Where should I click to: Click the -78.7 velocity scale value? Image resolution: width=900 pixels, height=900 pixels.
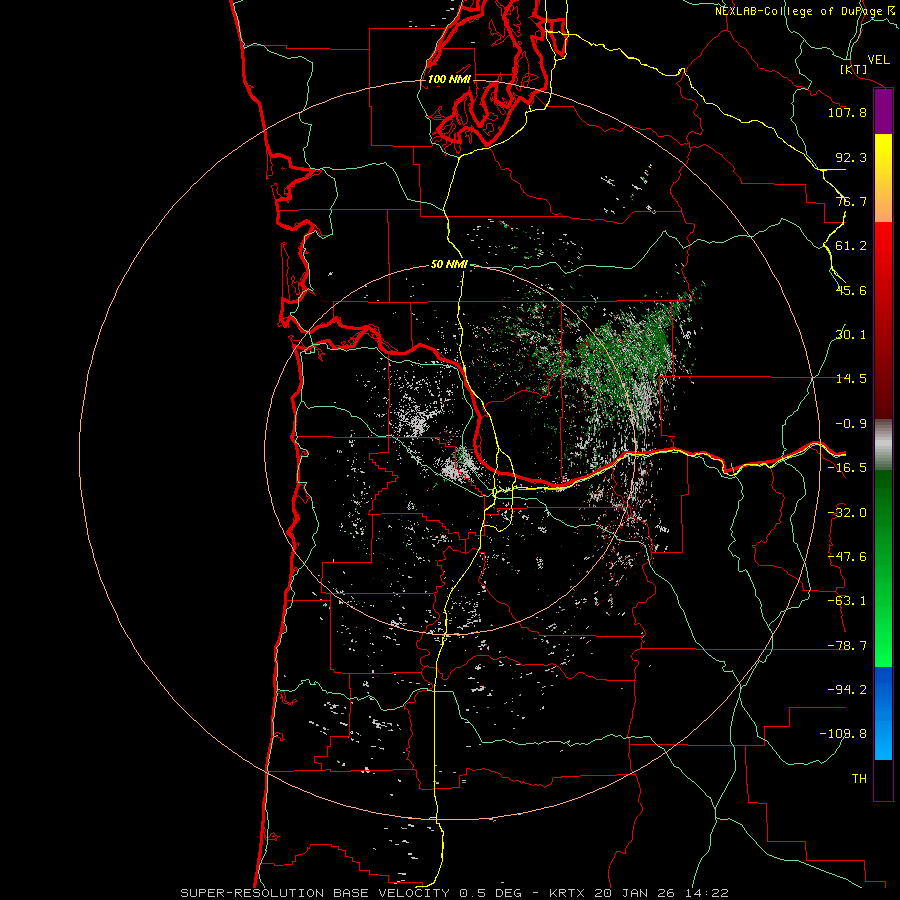coord(847,646)
